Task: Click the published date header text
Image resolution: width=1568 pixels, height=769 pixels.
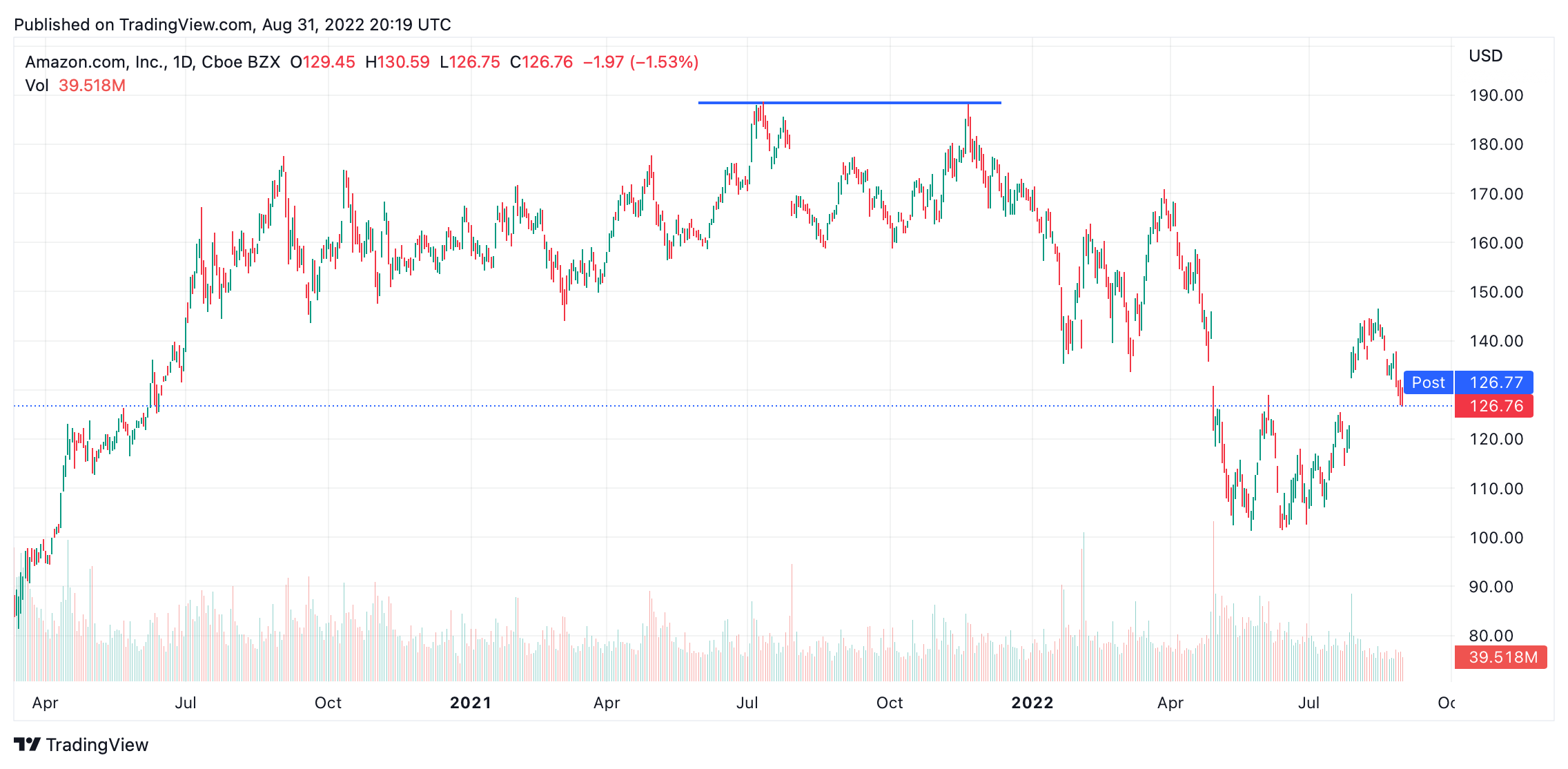Action: point(233,25)
